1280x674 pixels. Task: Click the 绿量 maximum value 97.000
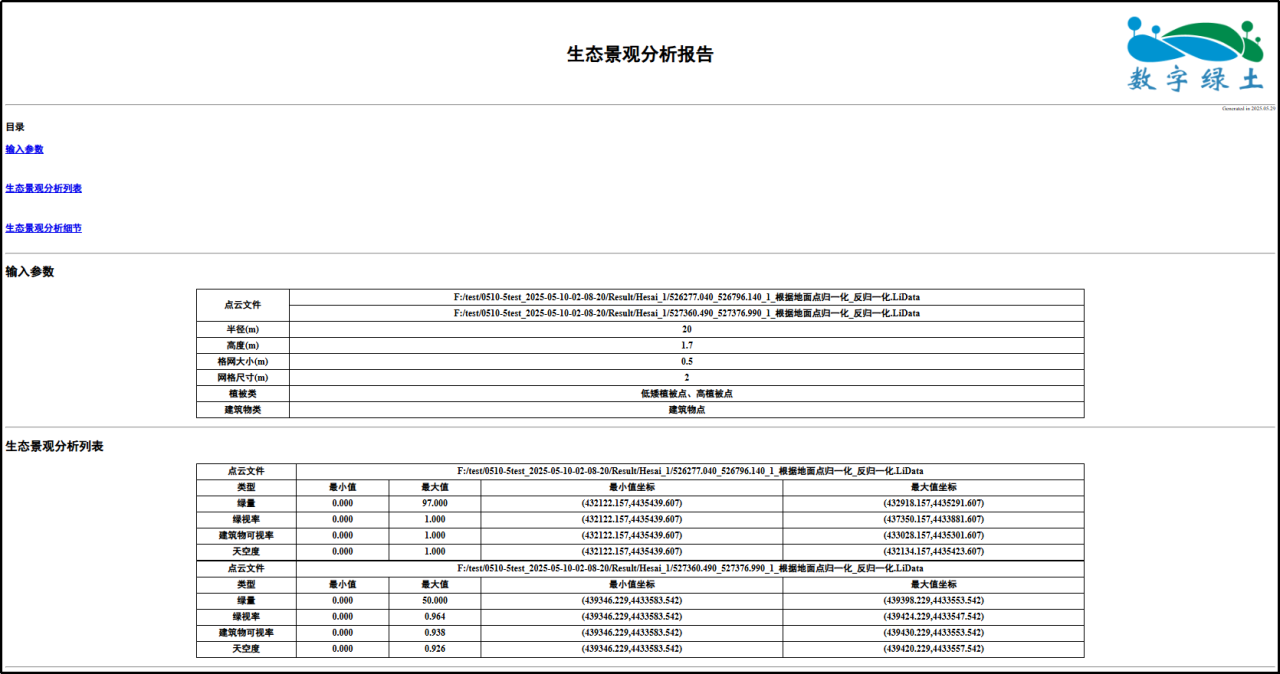point(434,503)
